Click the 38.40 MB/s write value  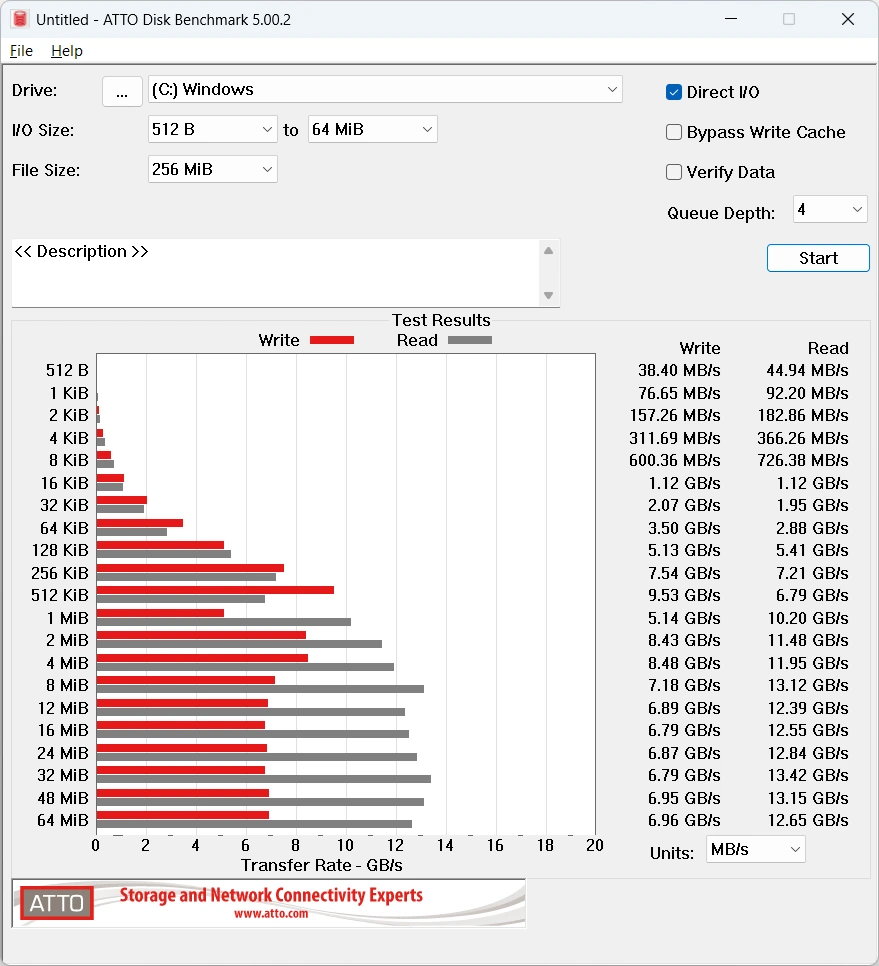[679, 370]
